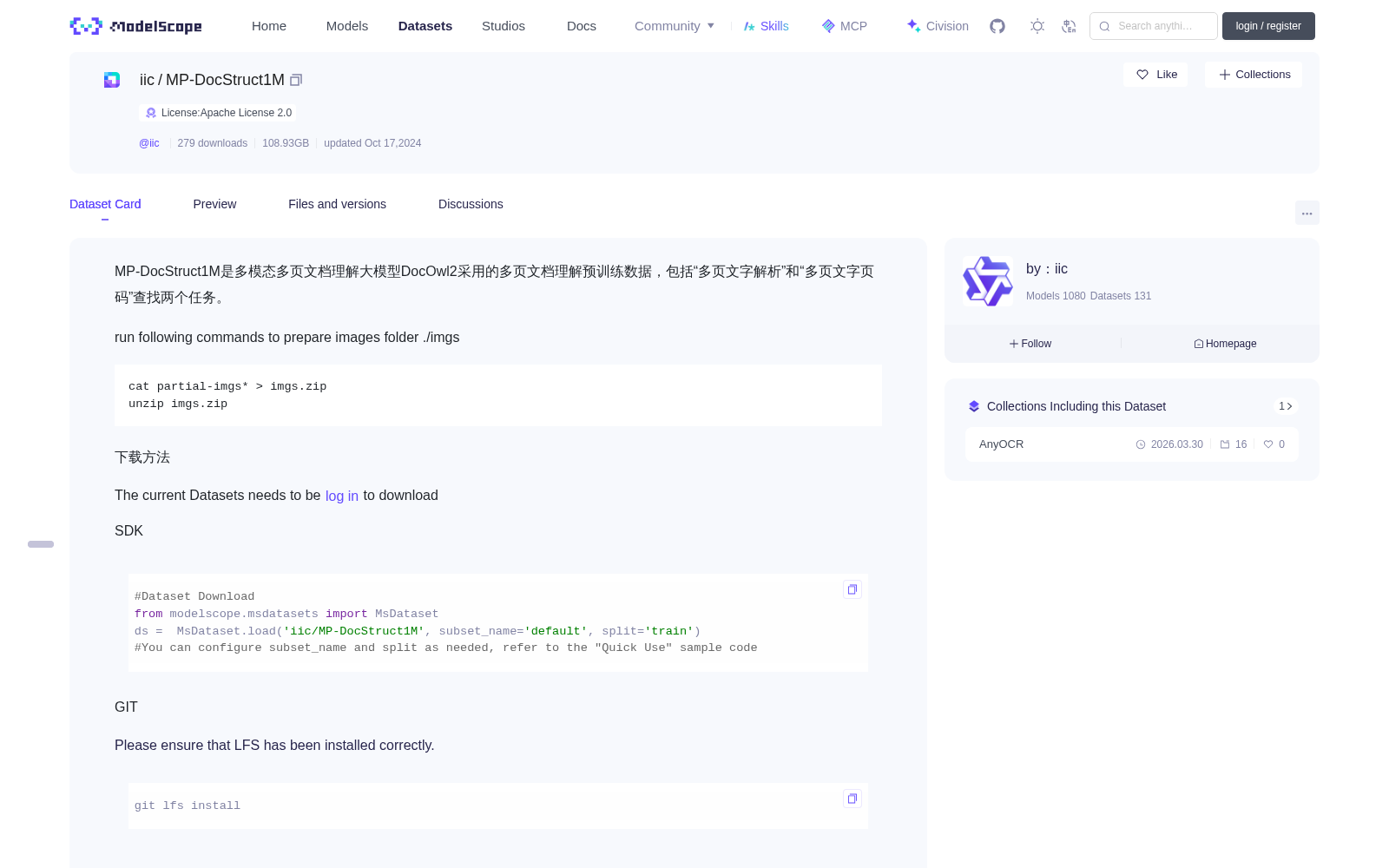
Task: Follow the iic organization
Action: coord(1030,344)
